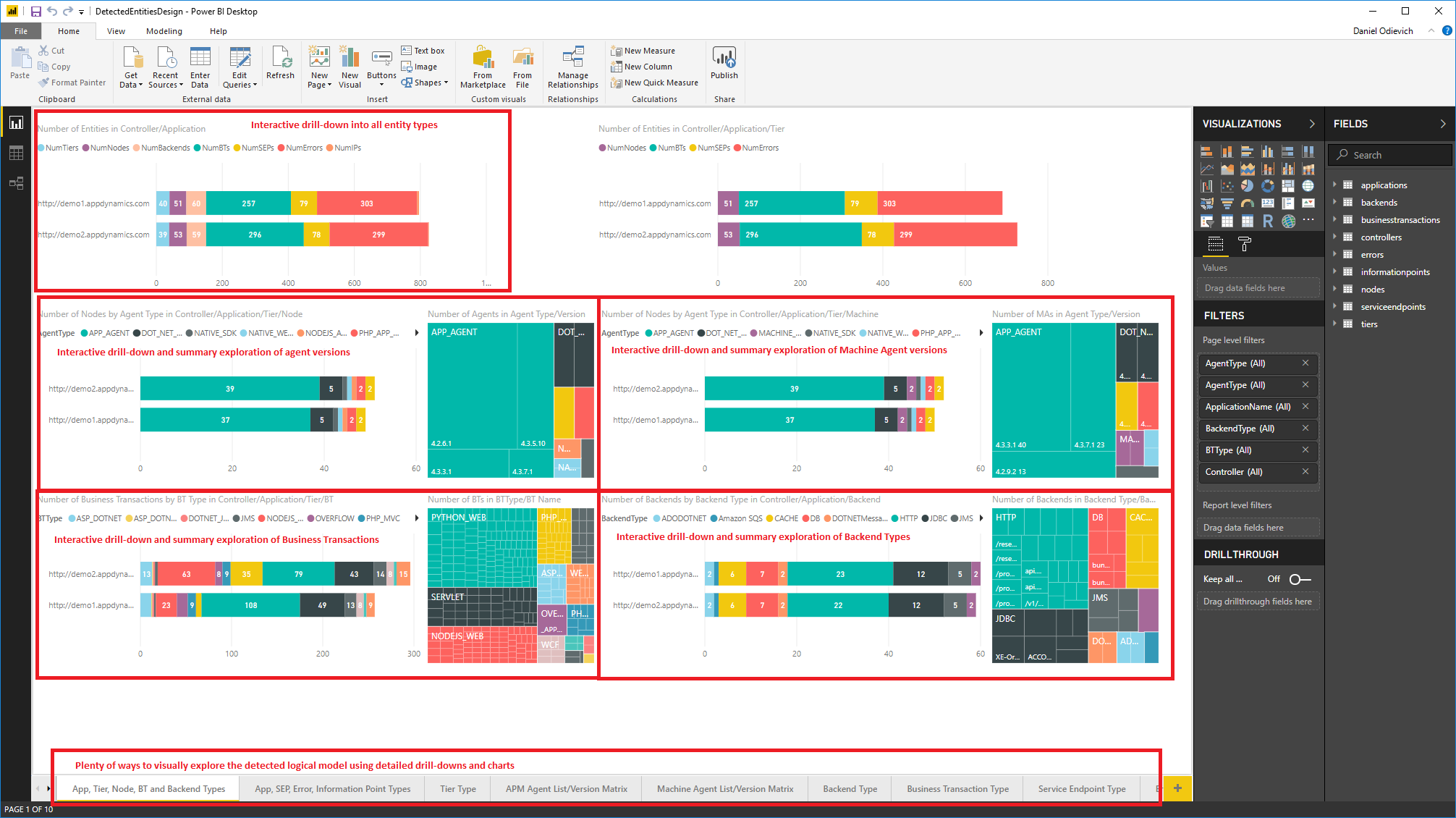Select the area chart visualization
This screenshot has height=818, width=1456.
[1227, 169]
